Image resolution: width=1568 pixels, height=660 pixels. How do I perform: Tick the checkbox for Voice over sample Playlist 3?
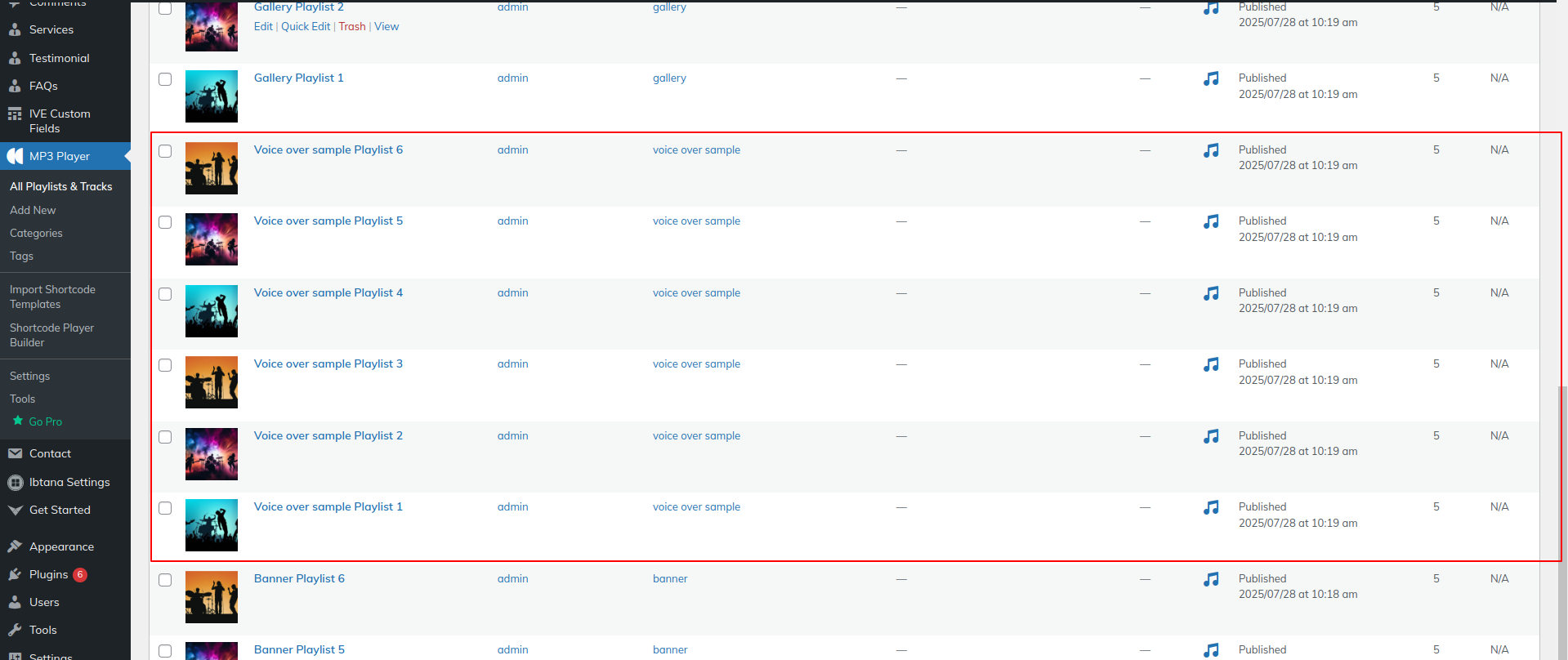click(165, 365)
